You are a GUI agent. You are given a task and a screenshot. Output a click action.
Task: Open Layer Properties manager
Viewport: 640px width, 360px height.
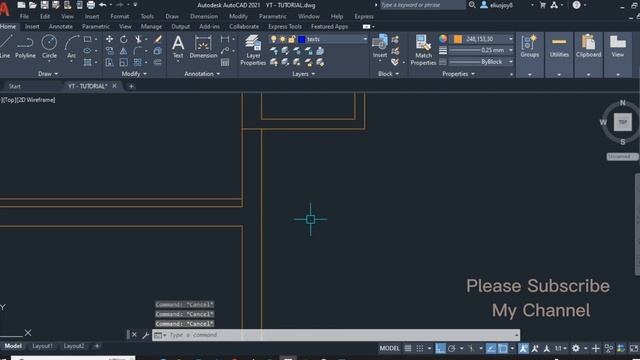coord(253,50)
